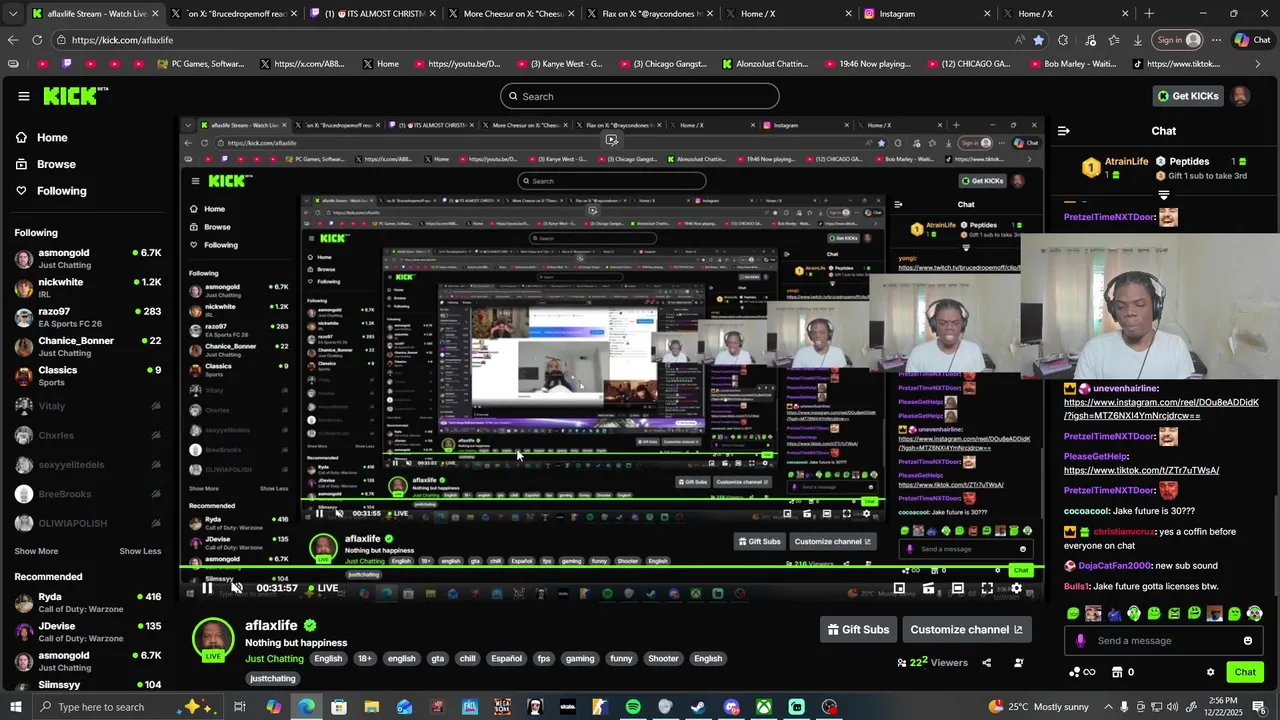This screenshot has height=720, width=1280.
Task: Open asmongold channel in Following list
Action: click(x=87, y=259)
